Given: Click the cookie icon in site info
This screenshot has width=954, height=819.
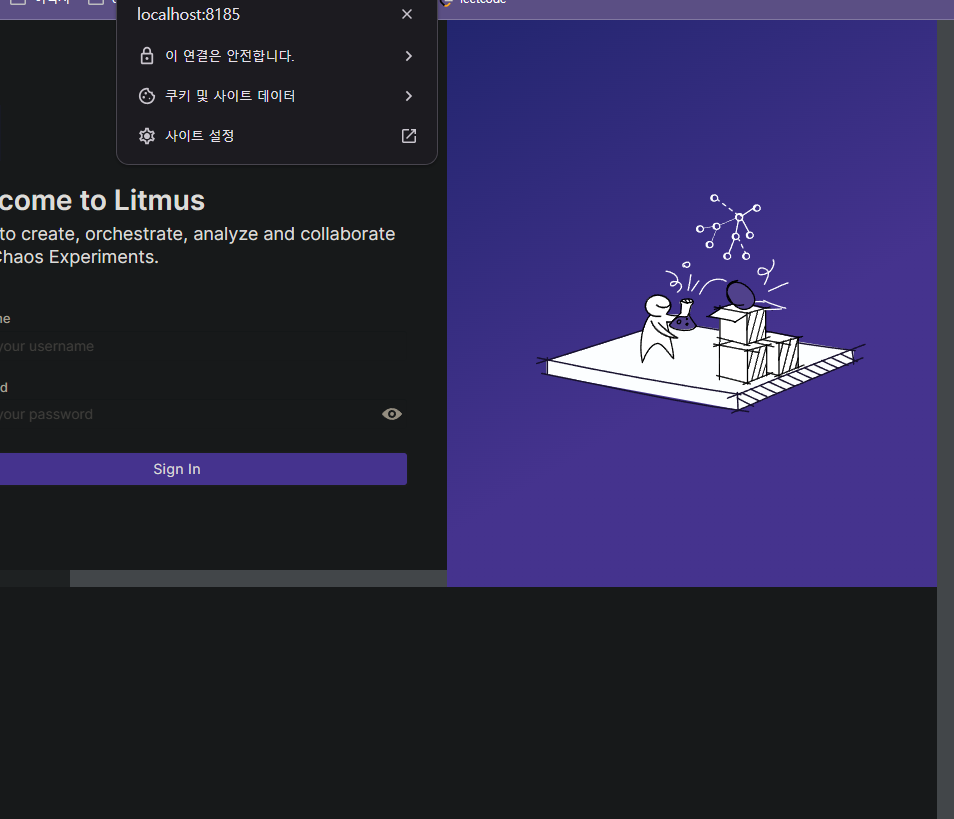Looking at the screenshot, I should pyautogui.click(x=147, y=96).
